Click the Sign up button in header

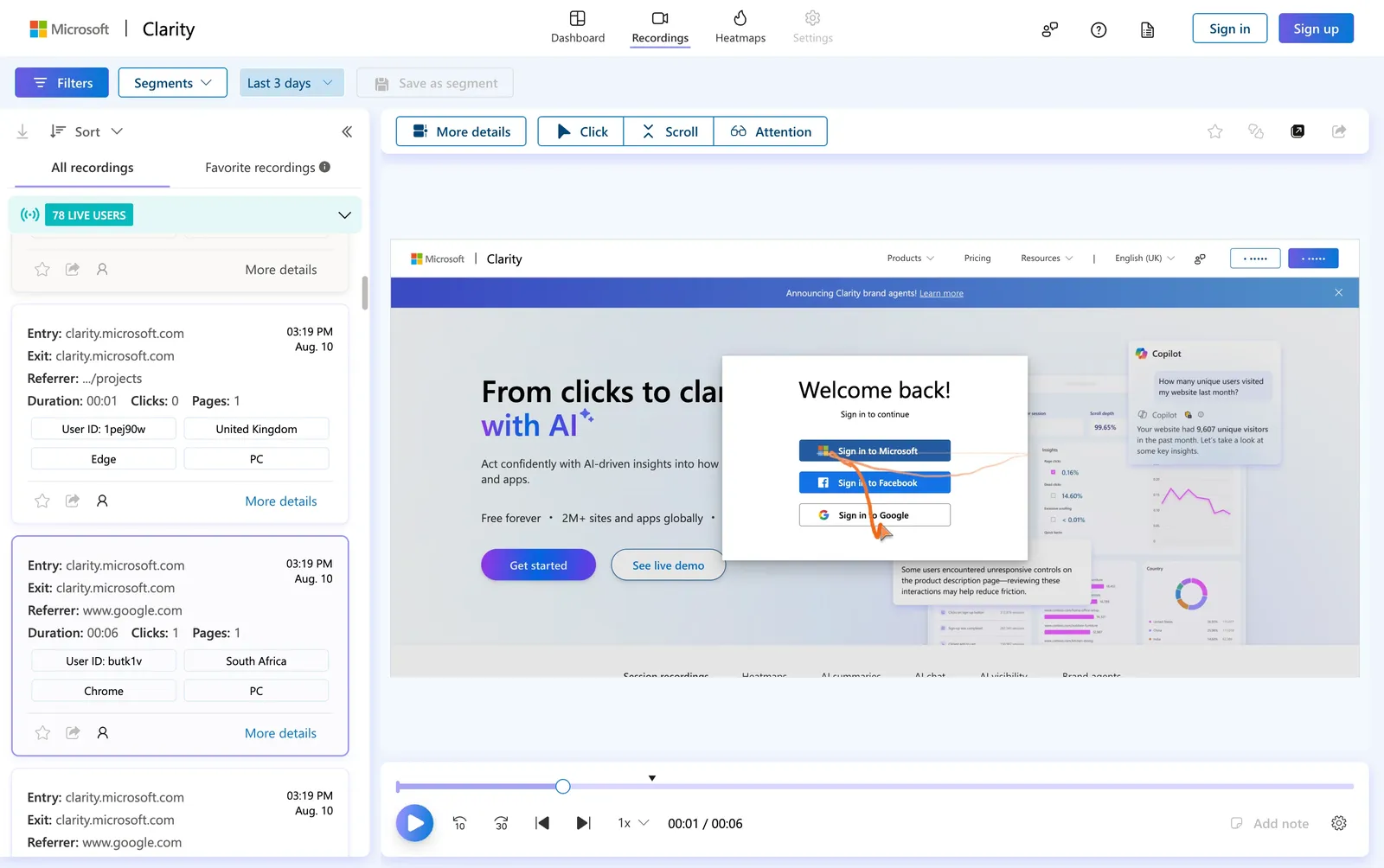pos(1316,29)
